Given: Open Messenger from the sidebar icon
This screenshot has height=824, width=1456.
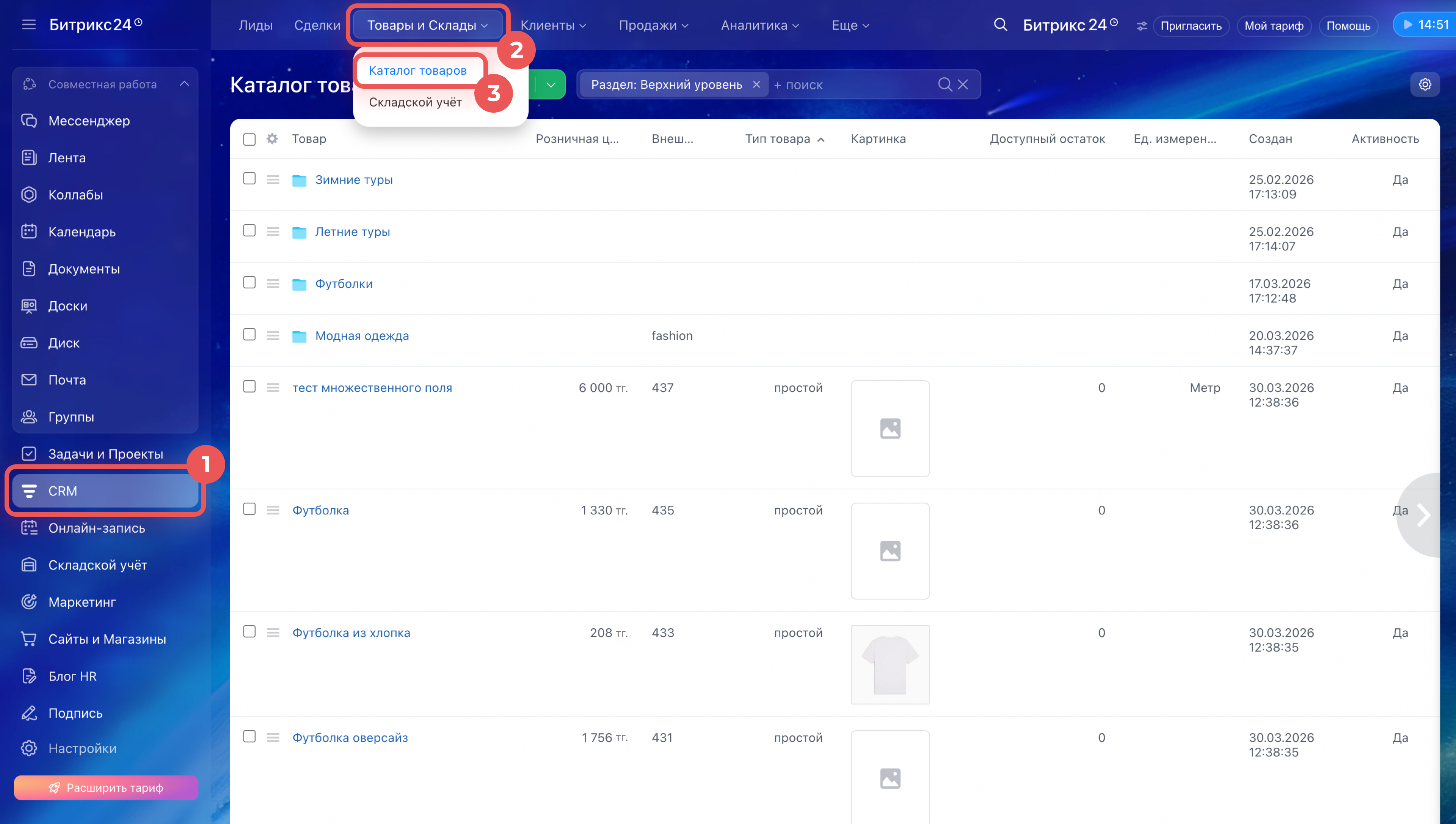Looking at the screenshot, I should pyautogui.click(x=29, y=121).
